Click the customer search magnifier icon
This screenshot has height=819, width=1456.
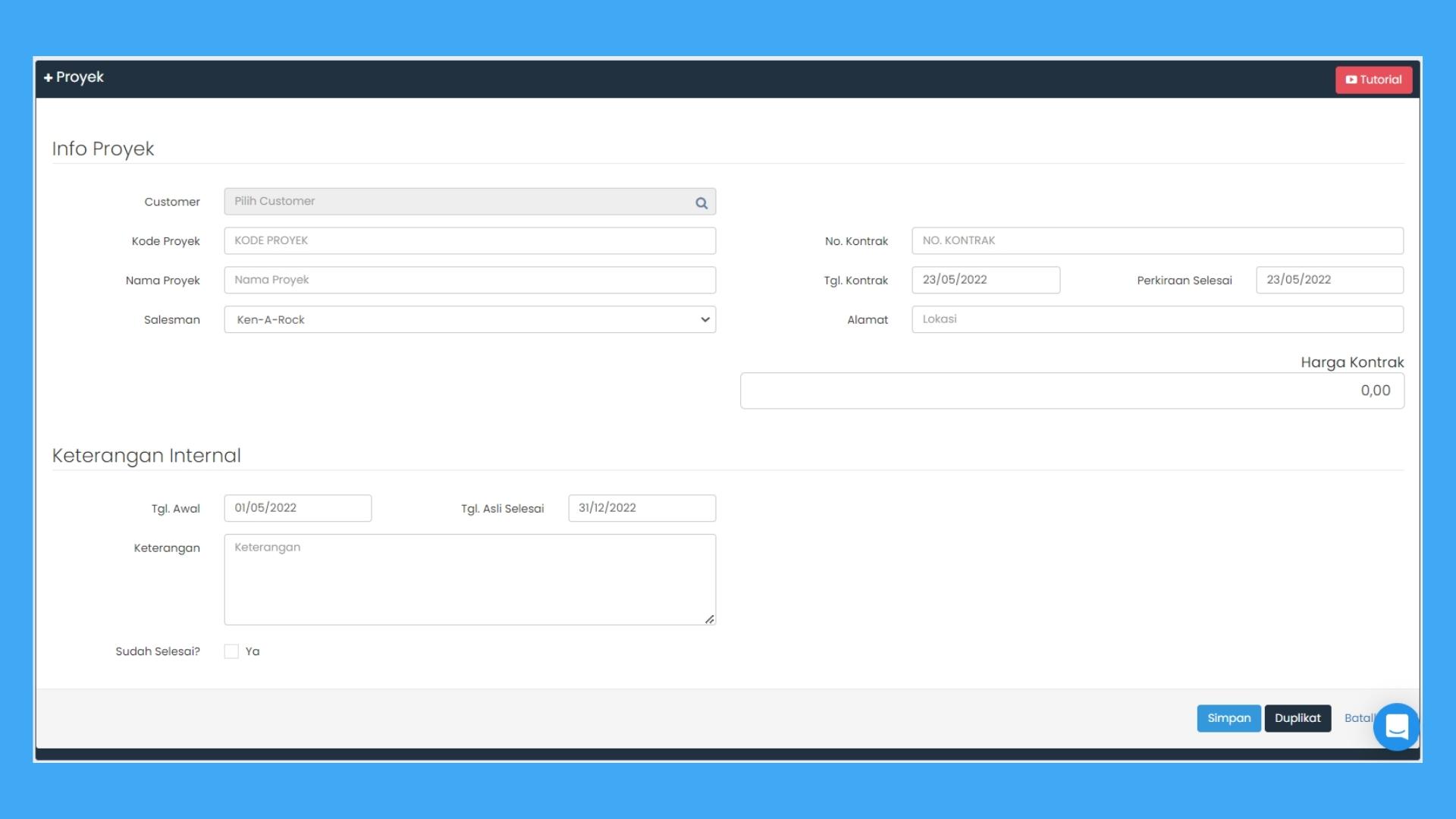pos(701,202)
